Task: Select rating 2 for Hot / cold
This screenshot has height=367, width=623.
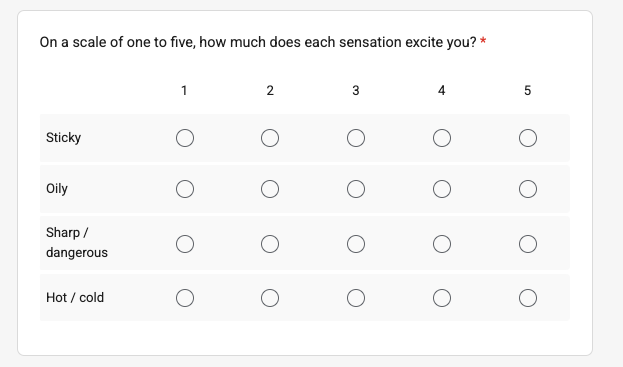Action: click(x=270, y=298)
